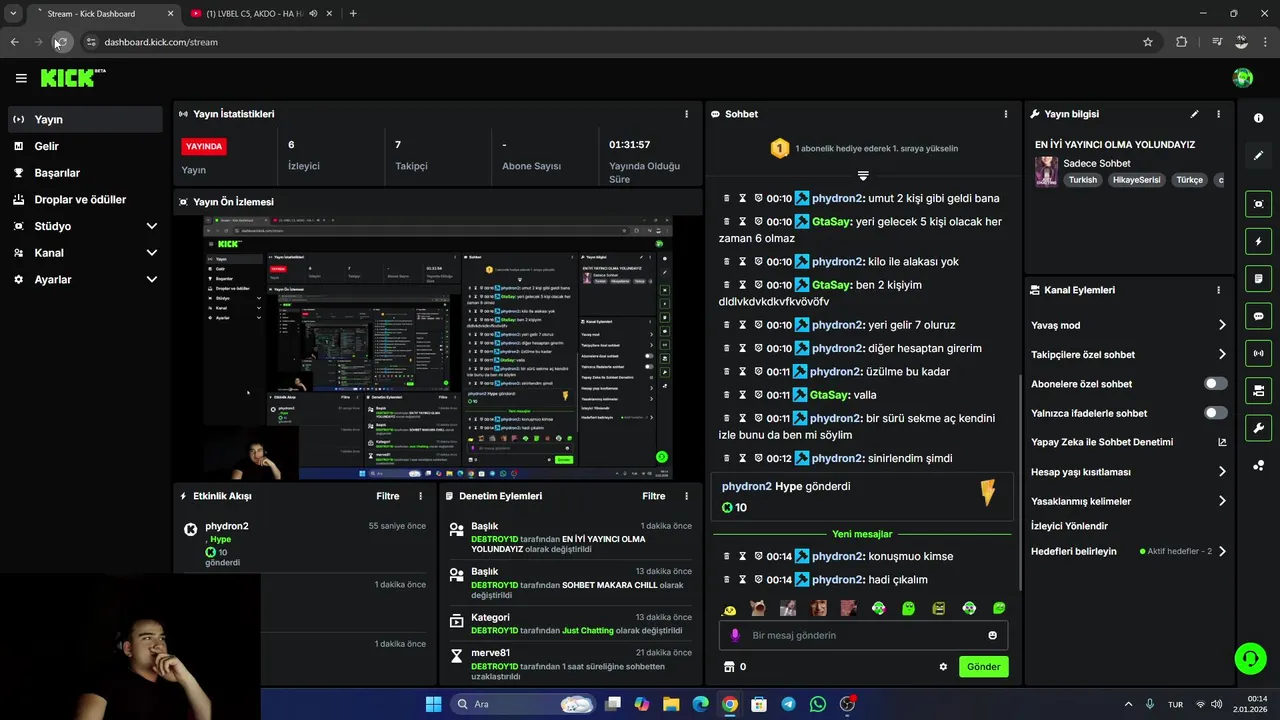Delete the 'valla' message via trash icon
1280x720 pixels.
(x=727, y=395)
